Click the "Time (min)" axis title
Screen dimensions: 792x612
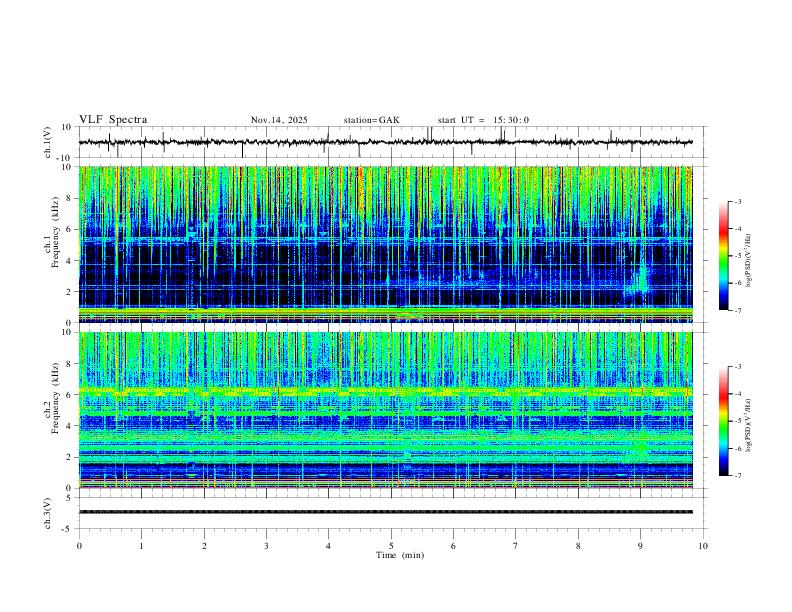pos(400,555)
